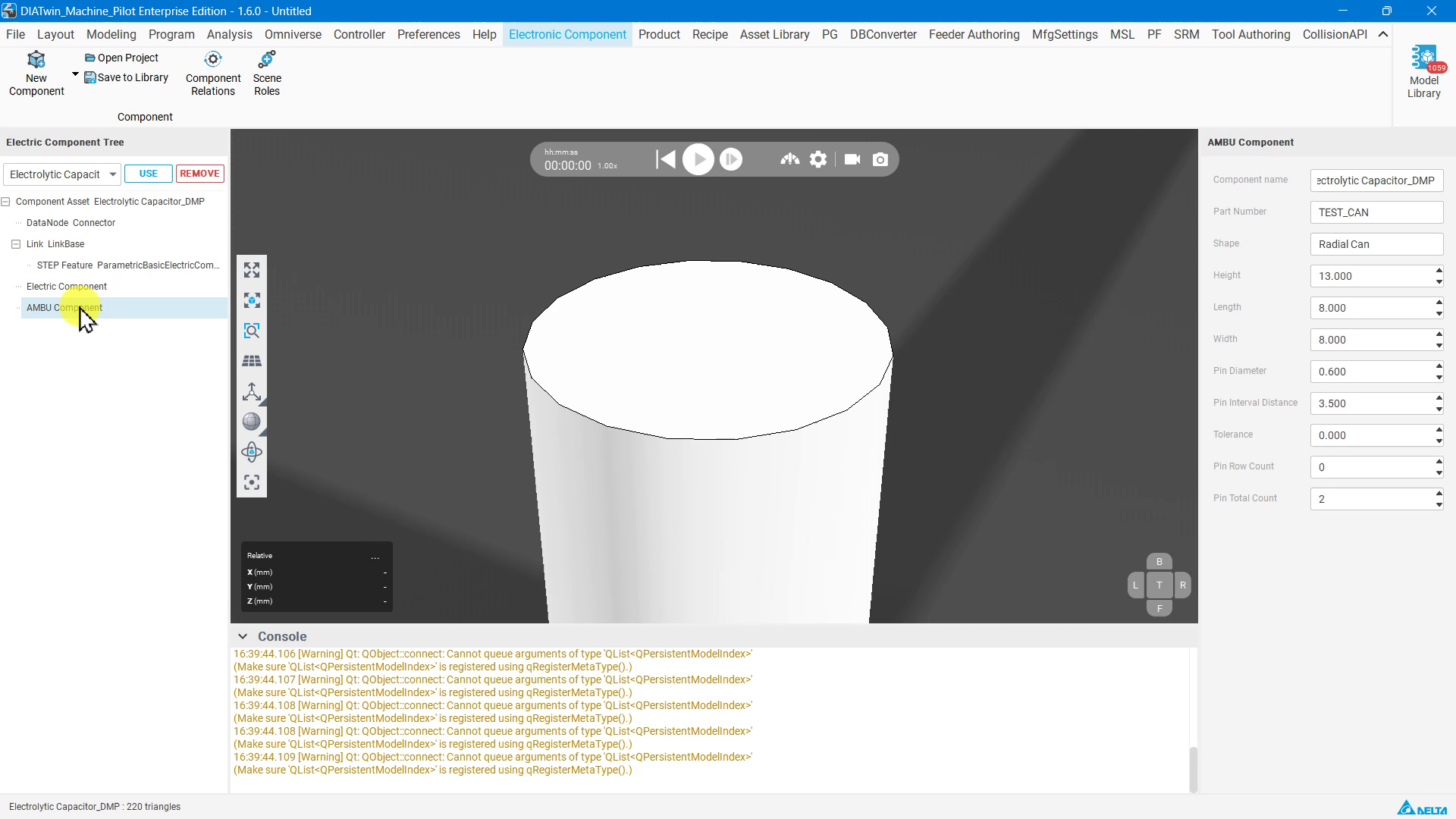Click the Shape input field
Image resolution: width=1456 pixels, height=819 pixels.
click(1376, 244)
